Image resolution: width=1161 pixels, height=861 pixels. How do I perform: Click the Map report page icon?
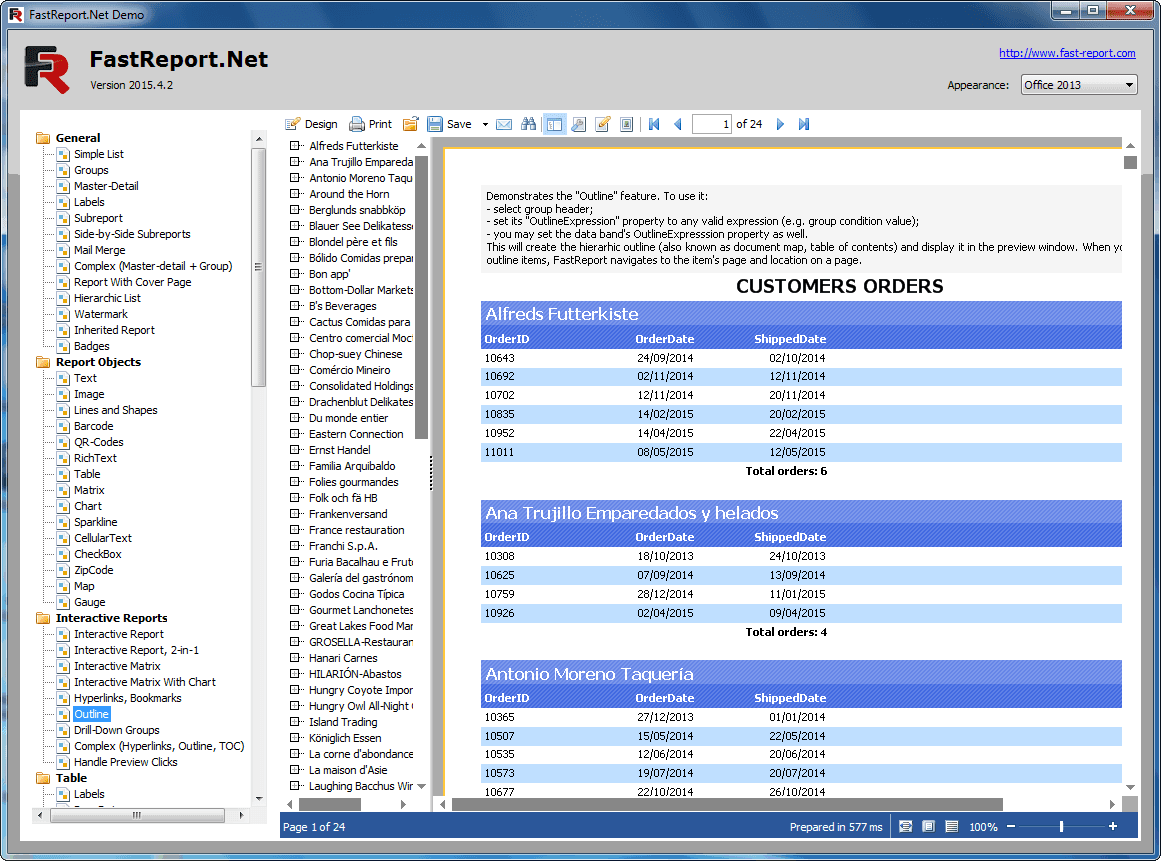pyautogui.click(x=64, y=586)
